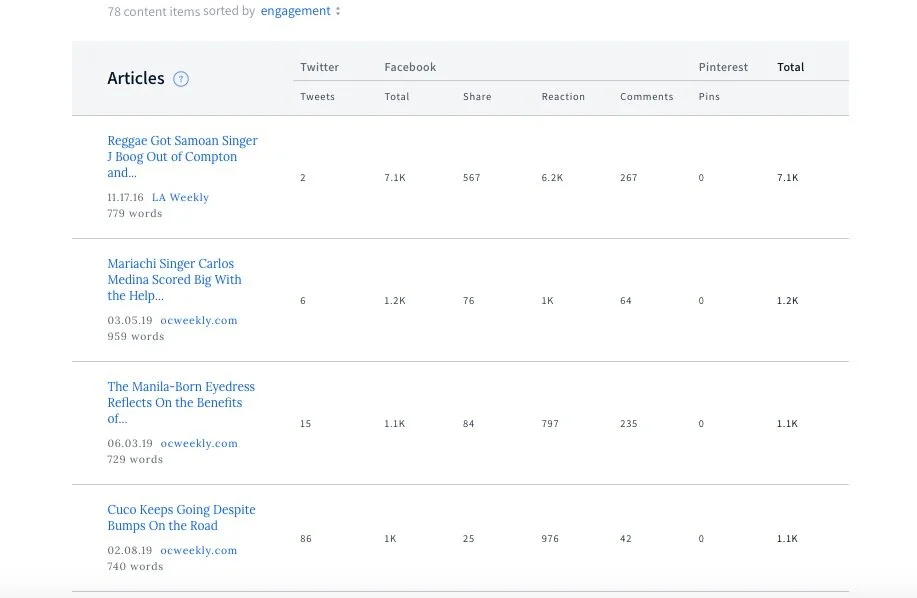
Task: Open The Manila-Born Eyedress article link
Action: tap(180, 403)
